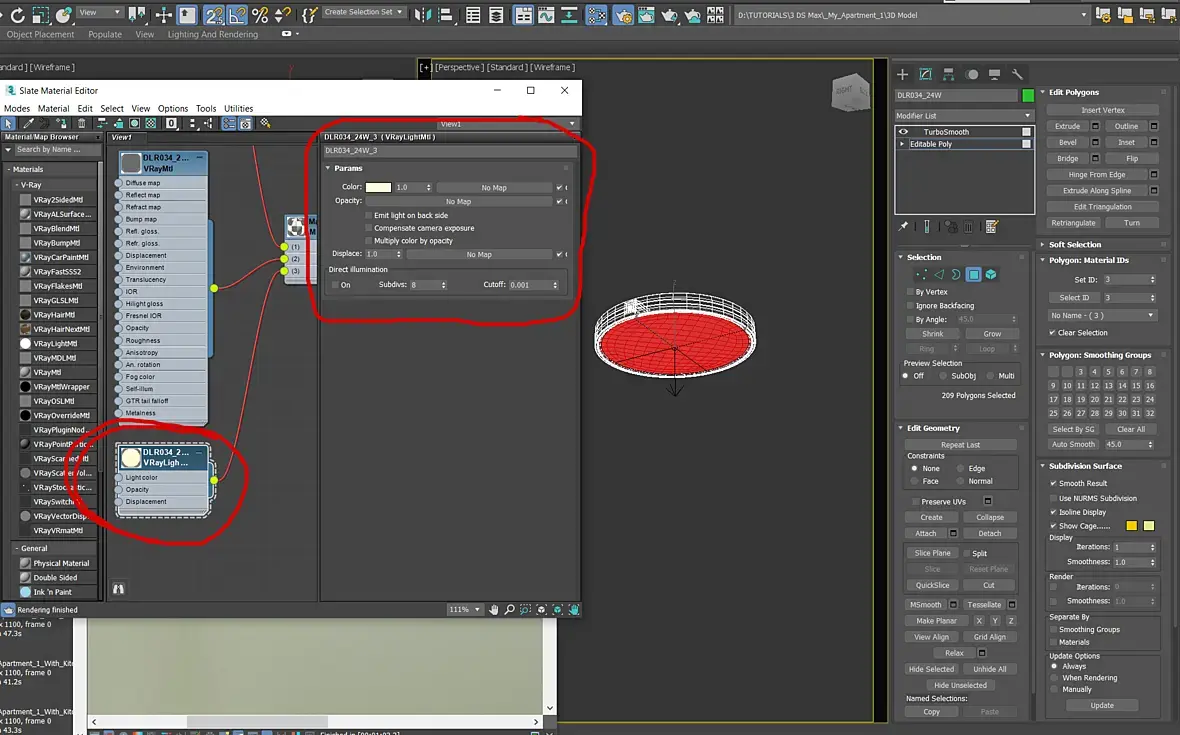Click the light Color swatch in Params
The height and width of the screenshot is (735, 1180).
coord(378,187)
